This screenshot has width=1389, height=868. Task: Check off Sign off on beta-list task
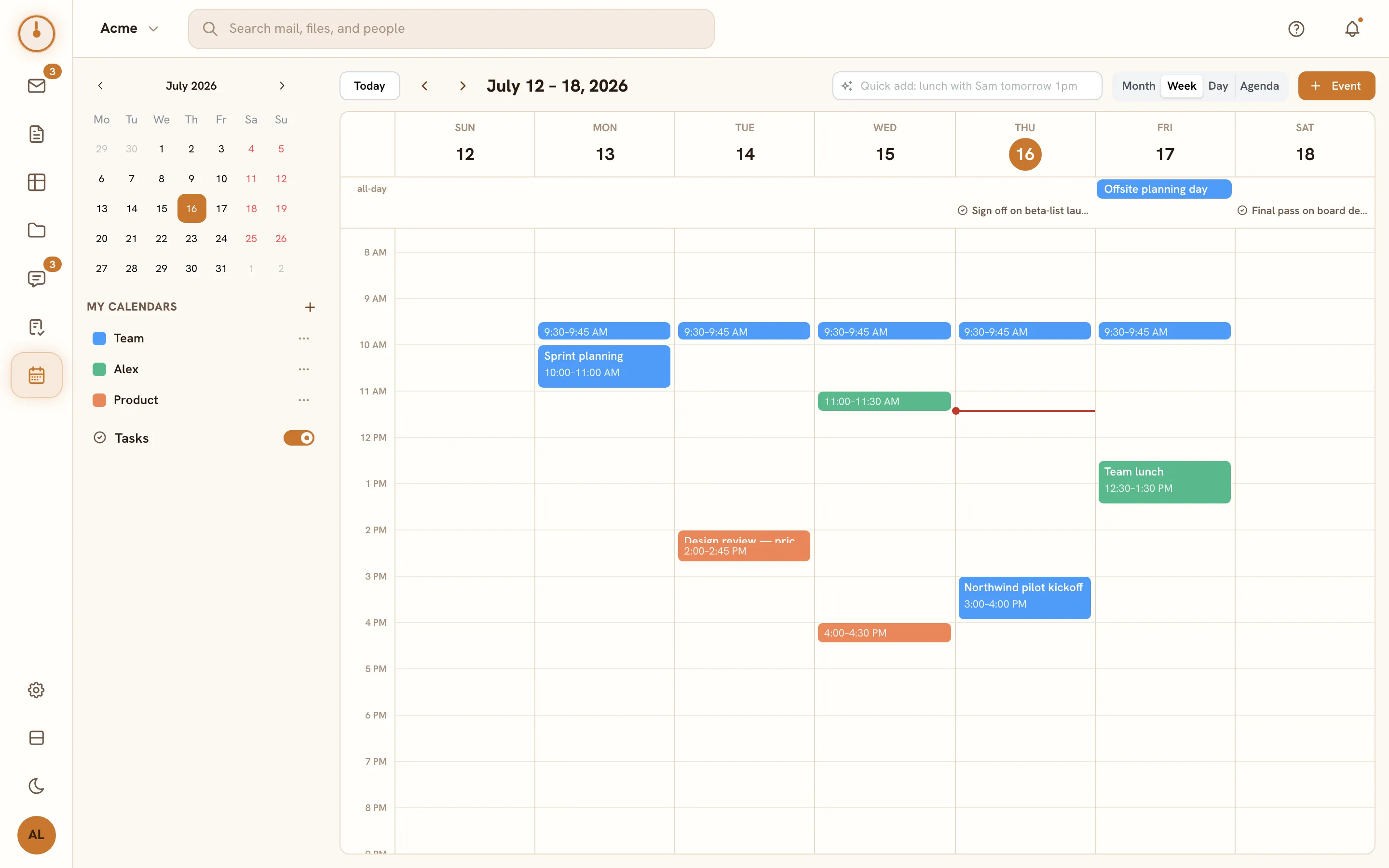coord(963,211)
